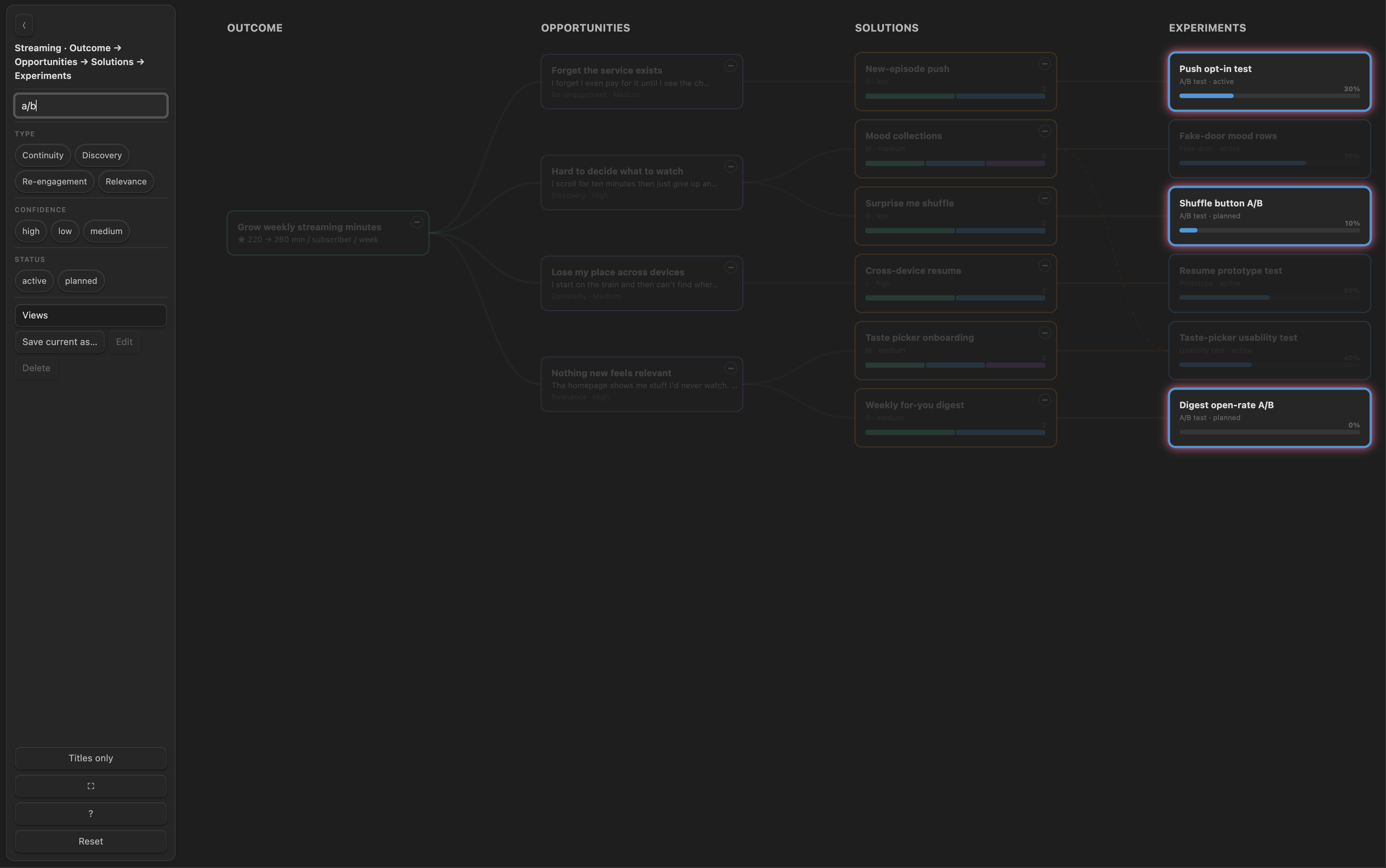Image resolution: width=1386 pixels, height=868 pixels.
Task: Toggle the Re-engagement type filter
Action: [x=55, y=181]
